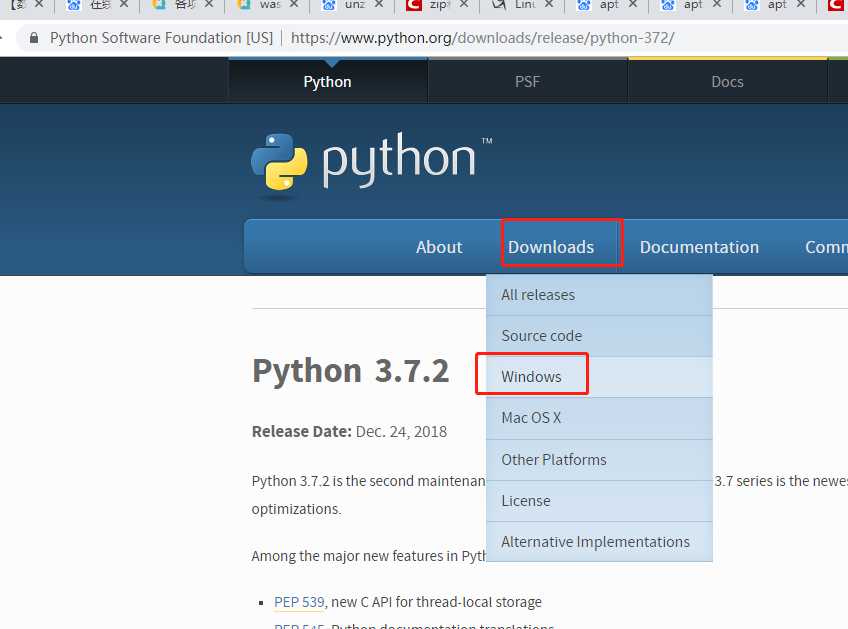848x629 pixels.
Task: Follow the 'PEP 539' link
Action: click(x=299, y=602)
